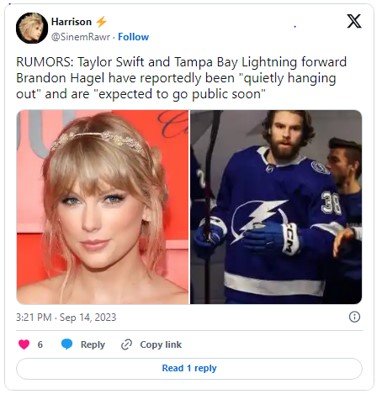Click the number 38 on the jersey sleeve
The image size is (382, 394).
click(x=331, y=203)
